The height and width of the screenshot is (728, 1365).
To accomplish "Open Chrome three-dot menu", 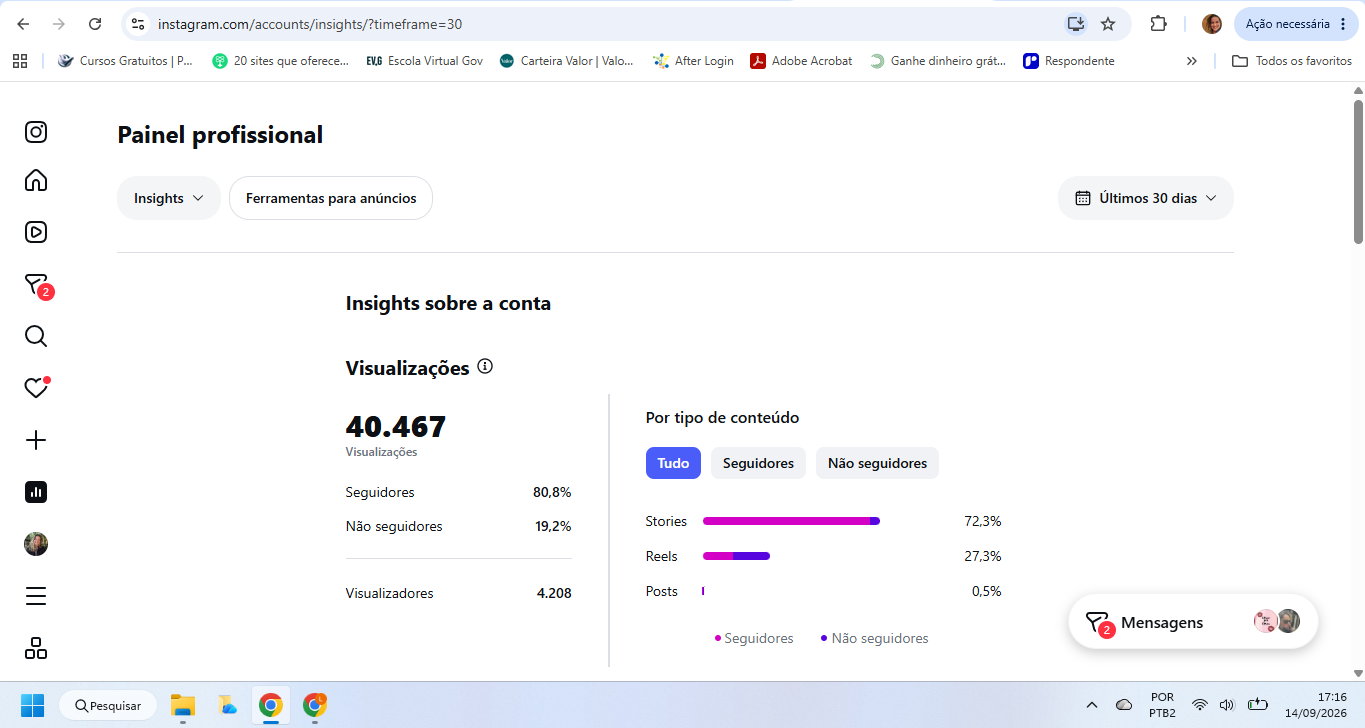I will [1342, 24].
